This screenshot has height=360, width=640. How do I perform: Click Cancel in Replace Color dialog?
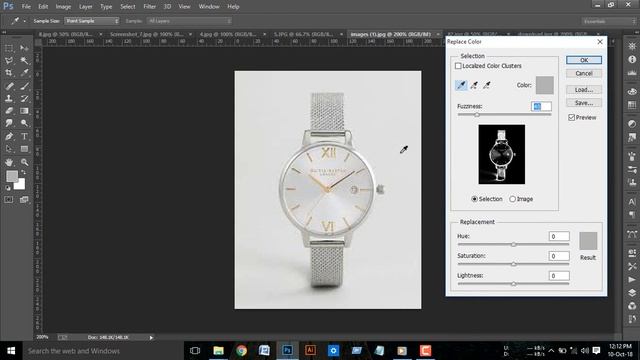584,73
